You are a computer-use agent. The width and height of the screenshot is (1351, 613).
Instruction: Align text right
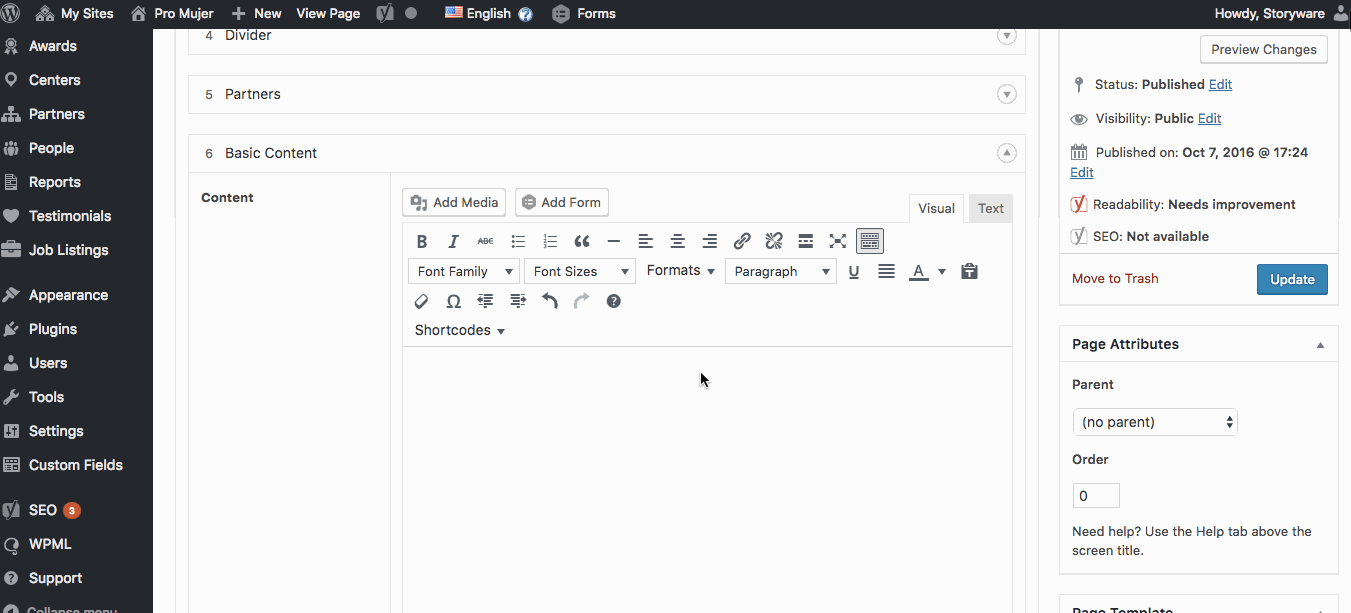click(x=710, y=241)
